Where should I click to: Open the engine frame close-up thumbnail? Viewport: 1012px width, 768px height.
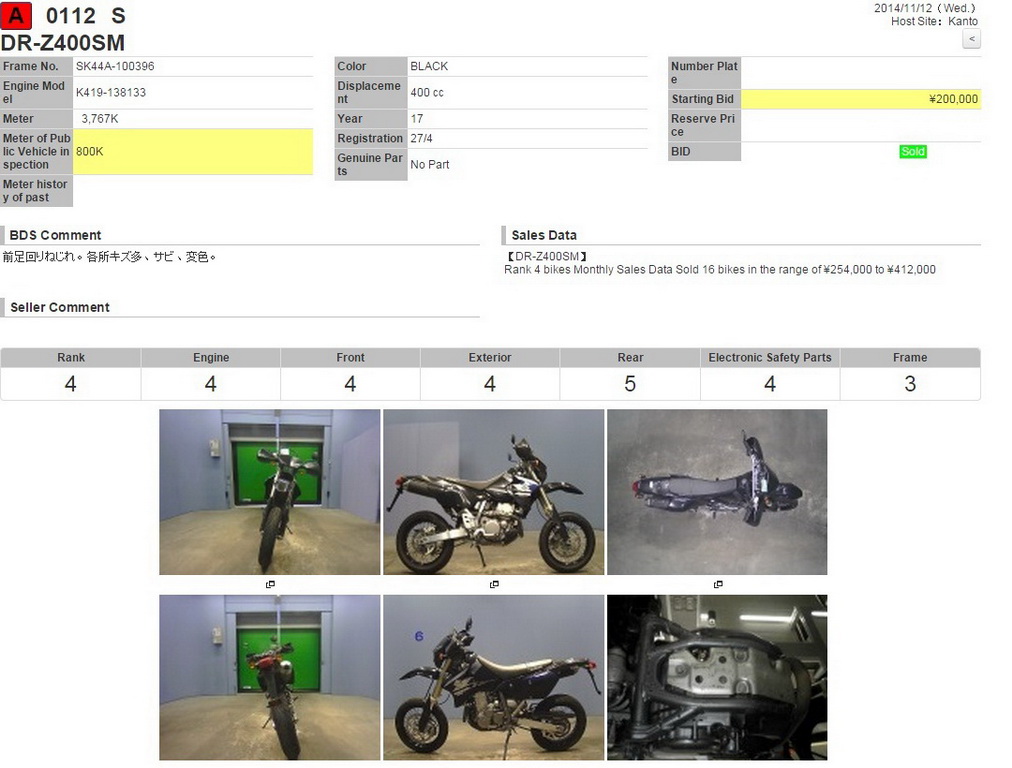click(717, 677)
